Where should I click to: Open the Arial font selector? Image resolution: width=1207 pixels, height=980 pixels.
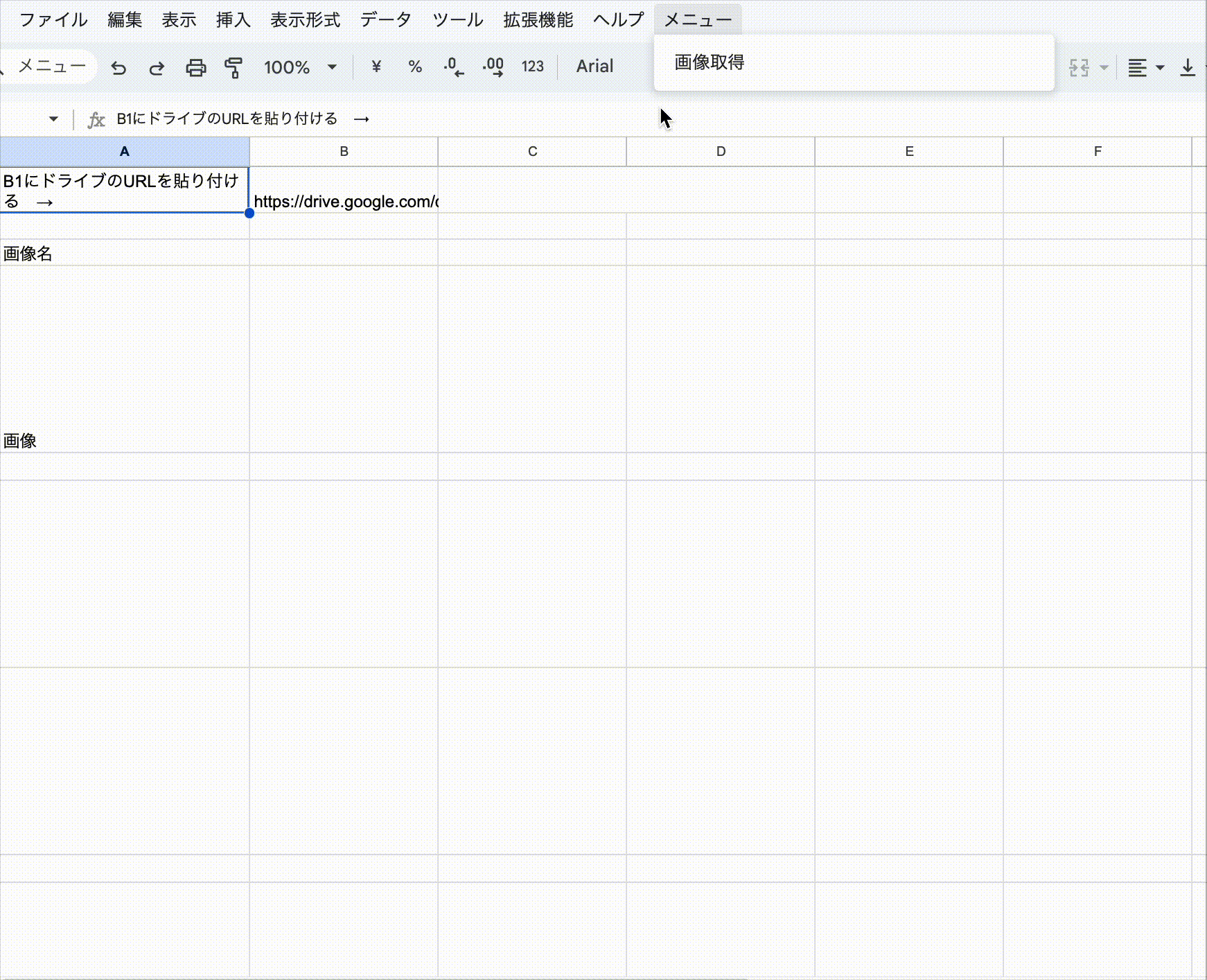pyautogui.click(x=594, y=67)
